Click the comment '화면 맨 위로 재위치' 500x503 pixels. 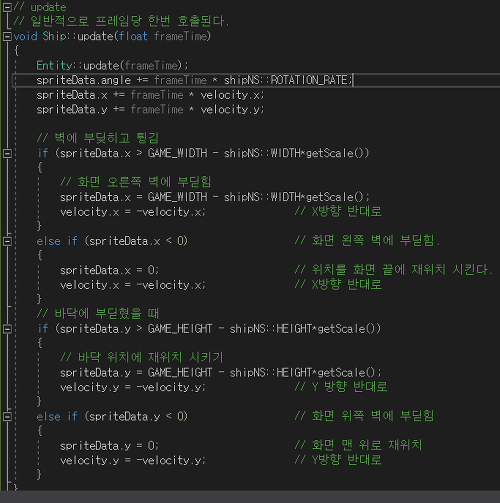pos(367,445)
